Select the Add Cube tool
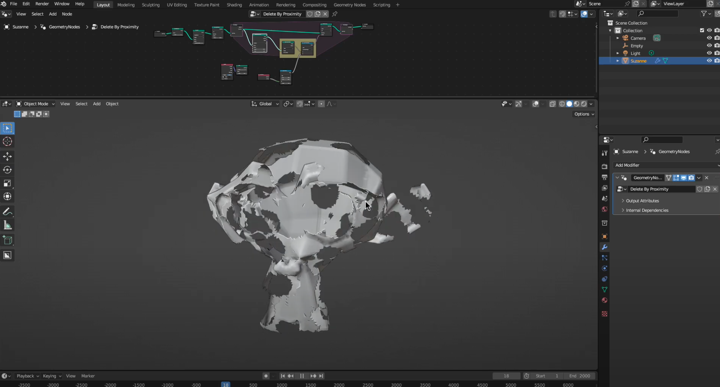Screen dimensions: 720x387 click(x=7, y=240)
